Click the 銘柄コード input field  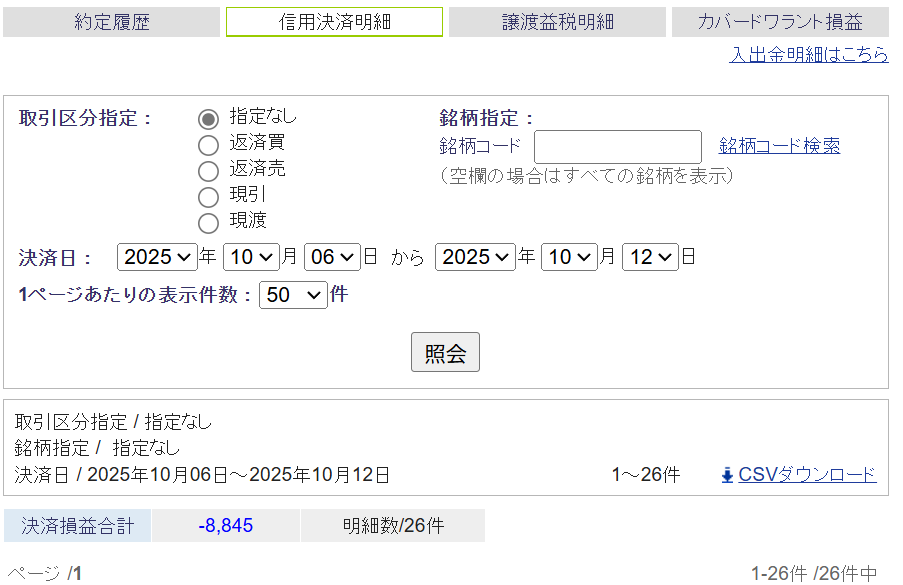(x=617, y=147)
